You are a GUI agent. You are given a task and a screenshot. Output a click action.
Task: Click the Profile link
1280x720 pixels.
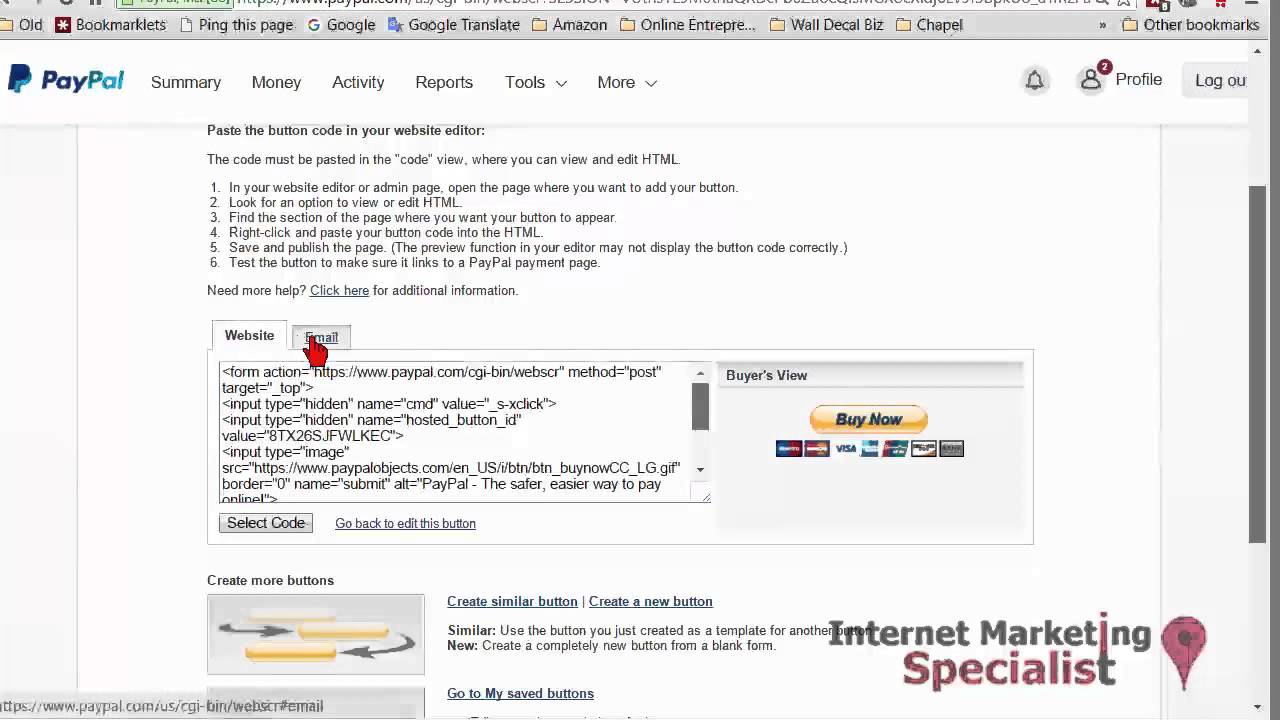1138,79
